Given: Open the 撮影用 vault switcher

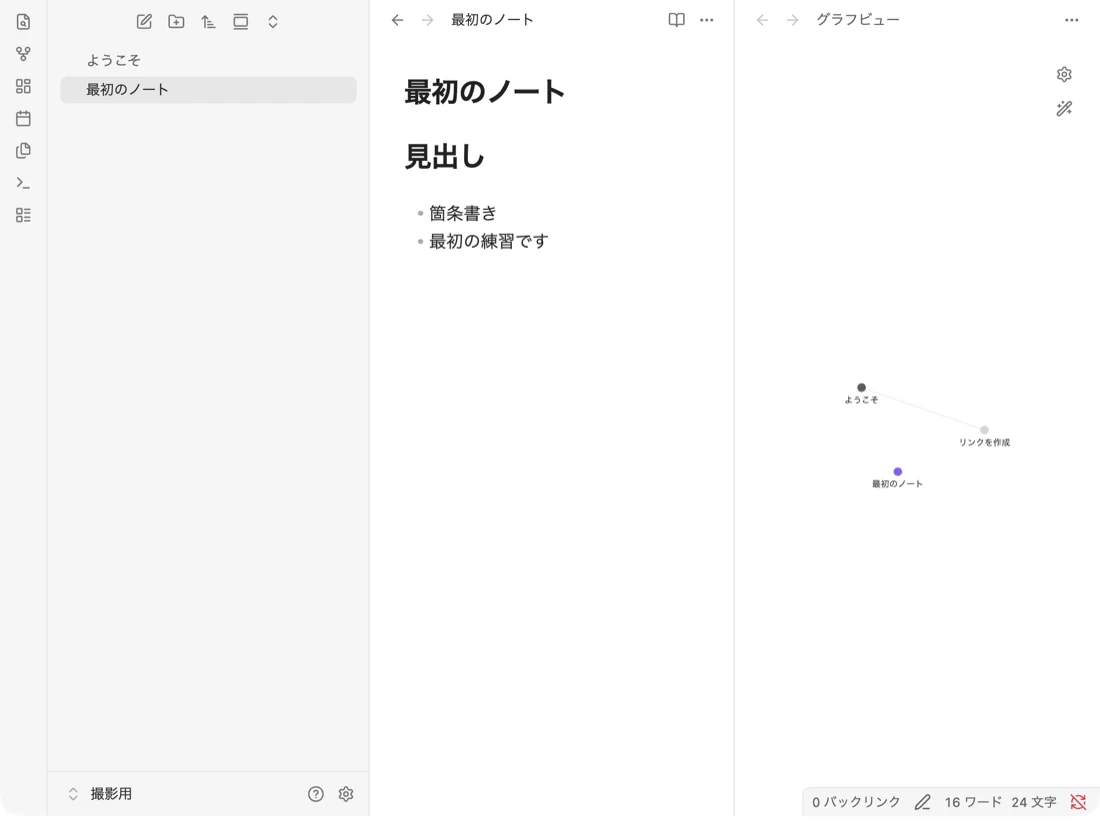Looking at the screenshot, I should (100, 794).
